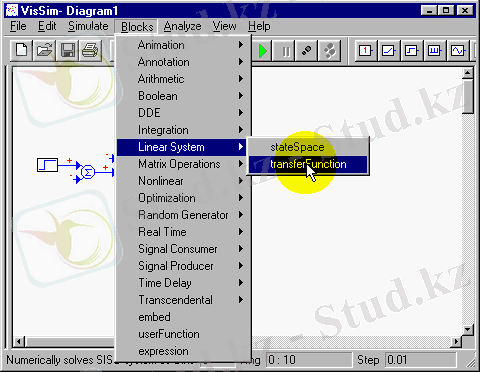The width and height of the screenshot is (480, 372).
Task: Click the Save floppy disk icon
Action: [68, 51]
